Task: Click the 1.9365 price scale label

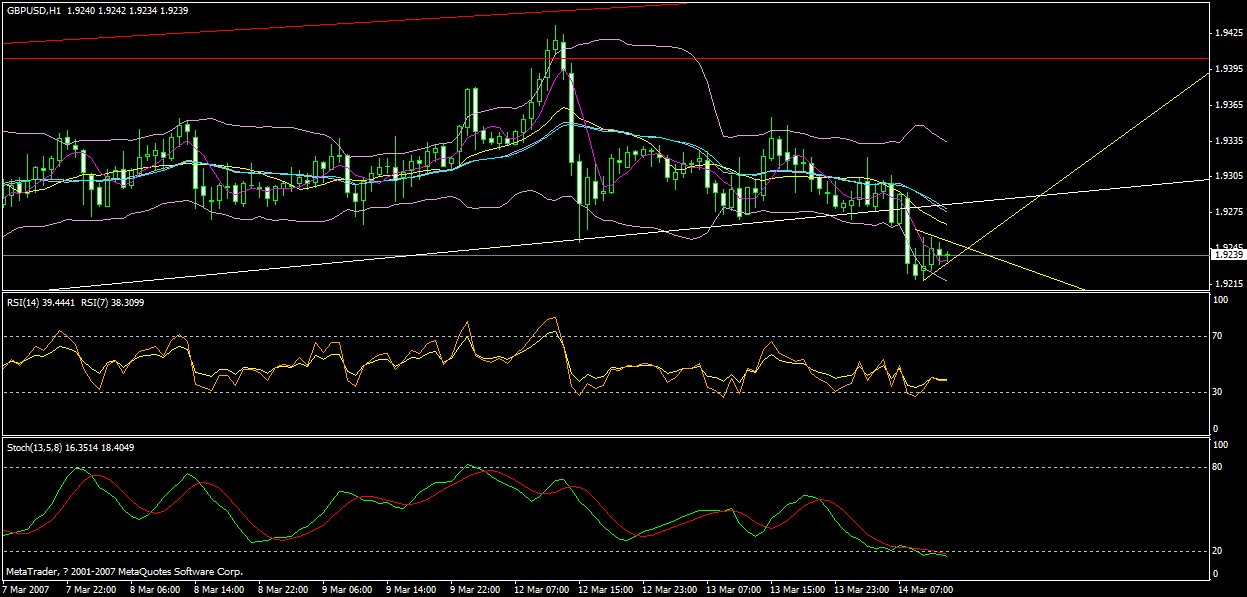Action: [1227, 105]
